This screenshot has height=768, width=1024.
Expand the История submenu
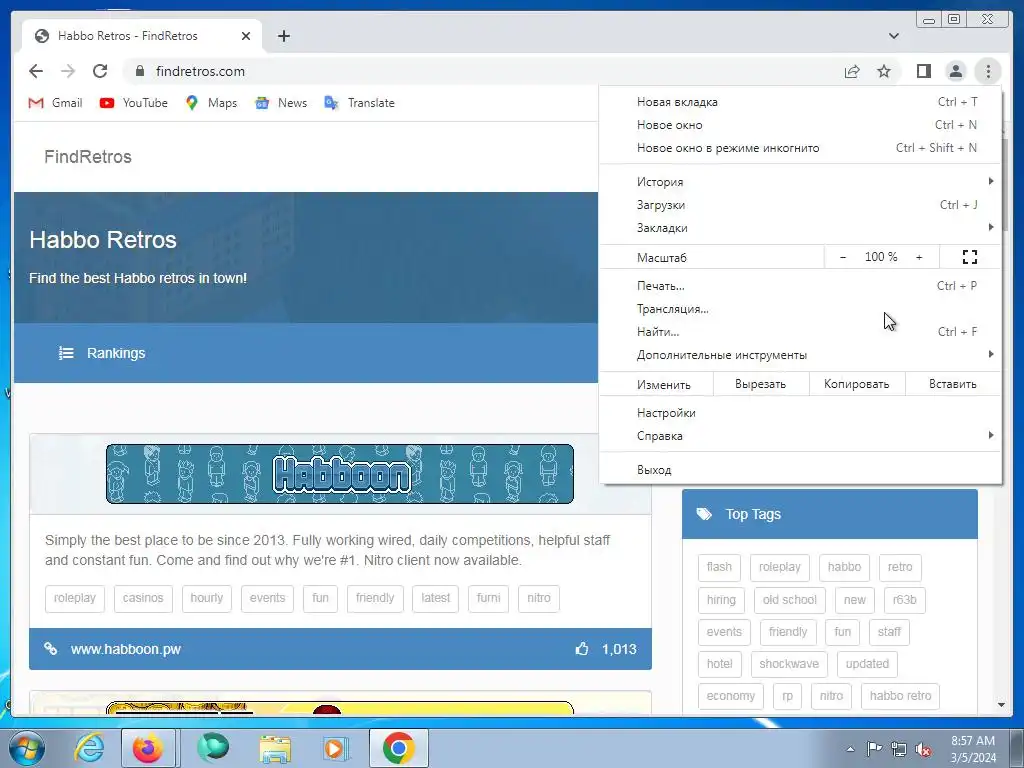(800, 182)
